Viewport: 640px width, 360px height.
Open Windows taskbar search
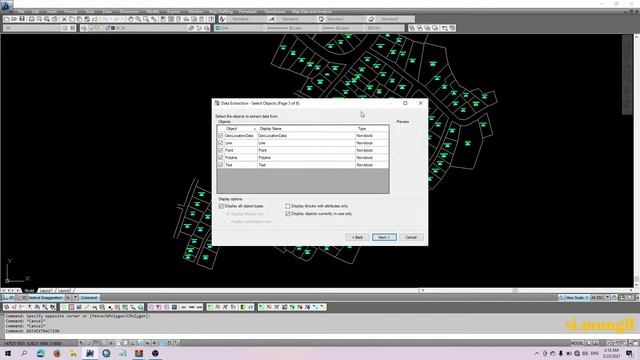(24, 353)
